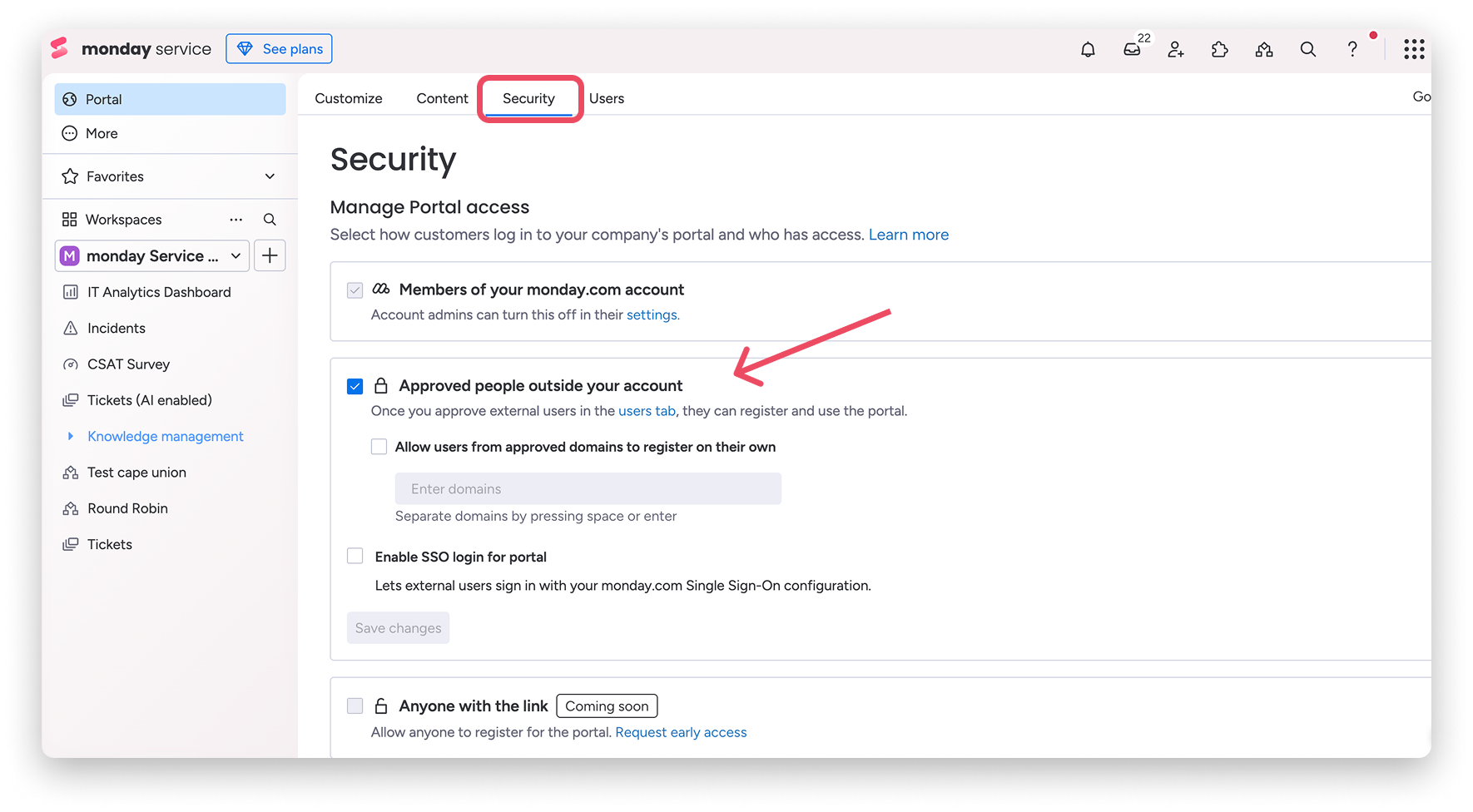Open the products switcher grid icon
1473x812 pixels.
pos(1414,49)
